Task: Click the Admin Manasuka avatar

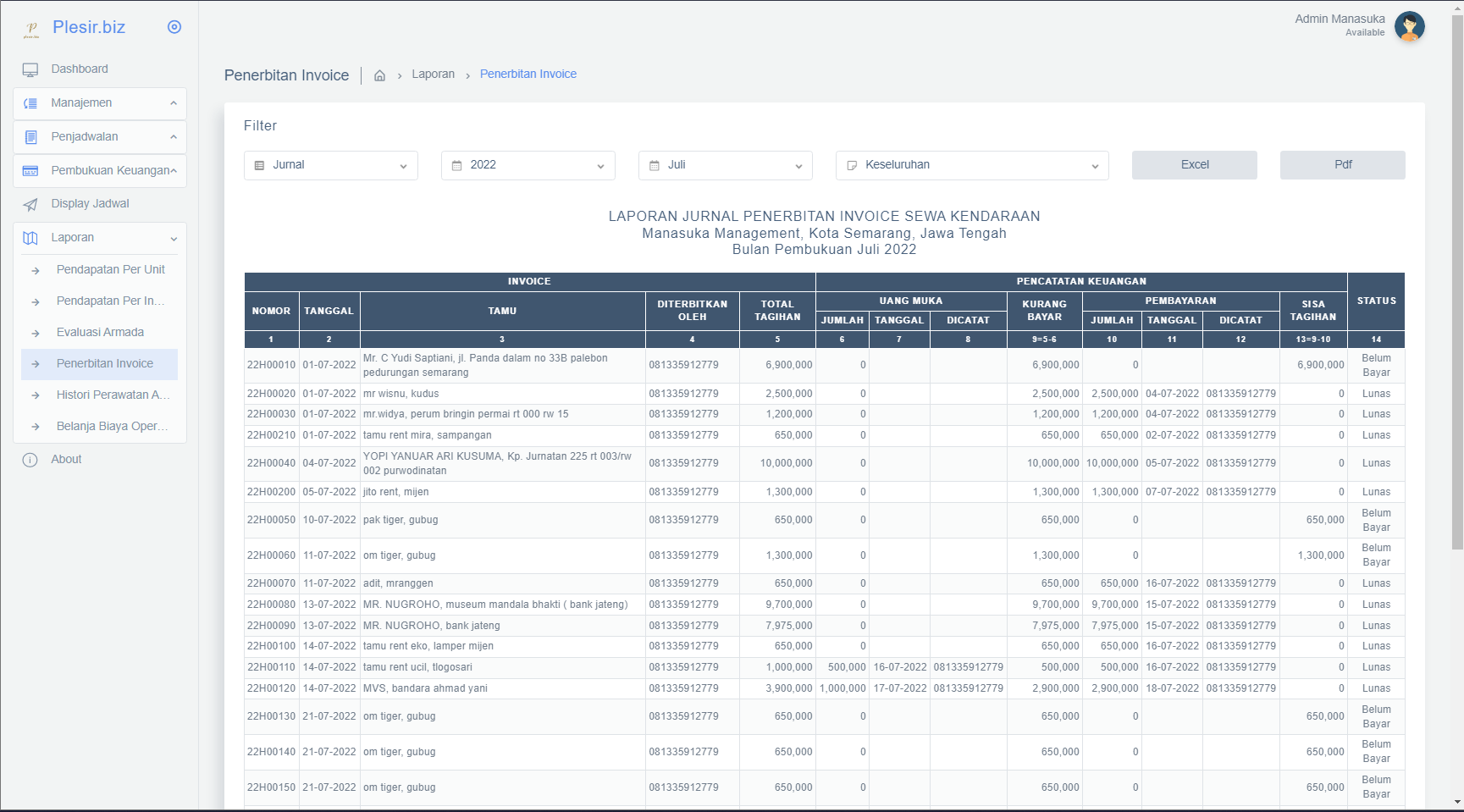Action: (1409, 26)
